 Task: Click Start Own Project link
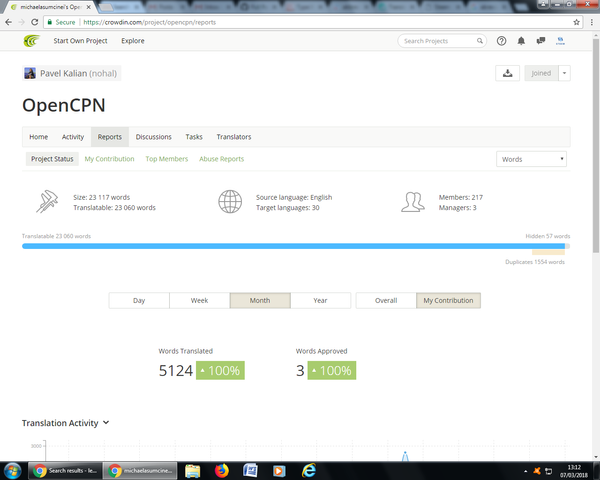pos(80,41)
